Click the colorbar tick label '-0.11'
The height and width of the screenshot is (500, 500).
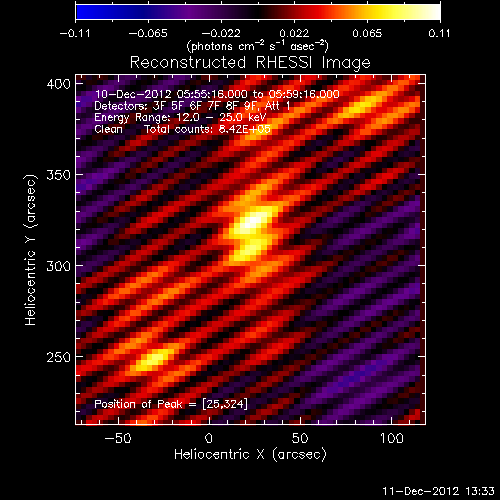coord(75,33)
